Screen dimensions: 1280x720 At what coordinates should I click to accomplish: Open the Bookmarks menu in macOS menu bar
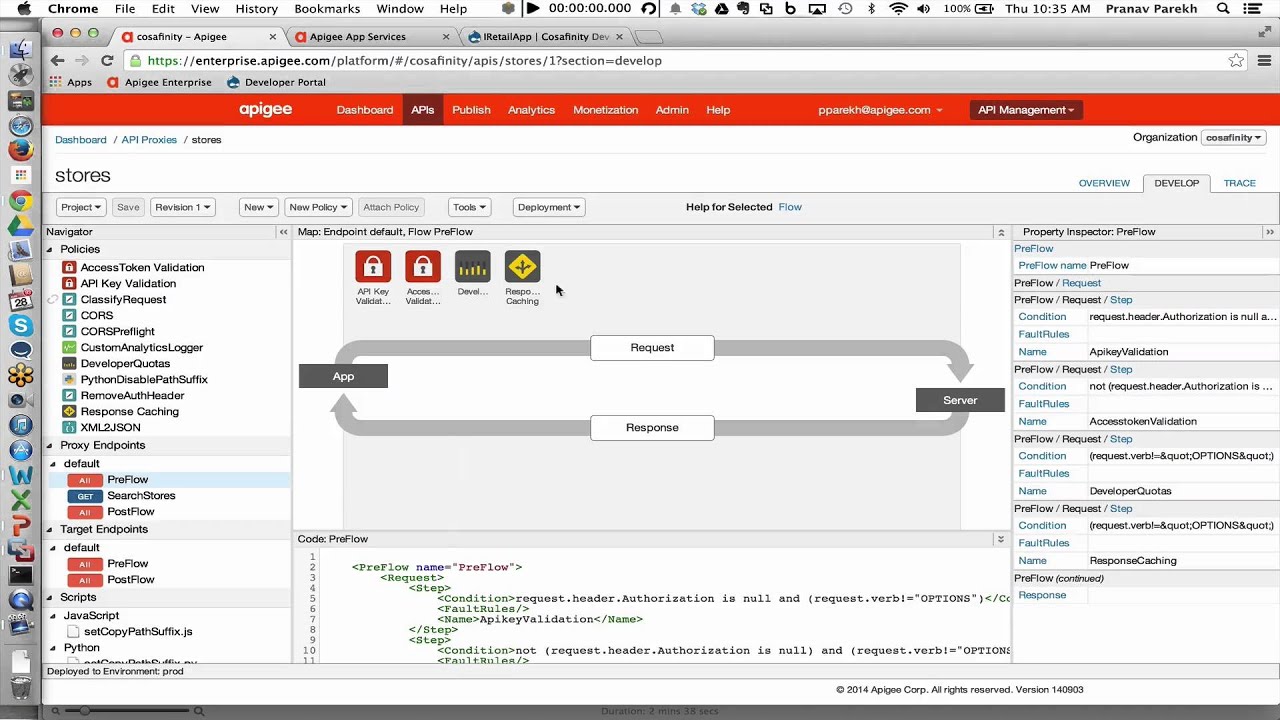tap(327, 9)
